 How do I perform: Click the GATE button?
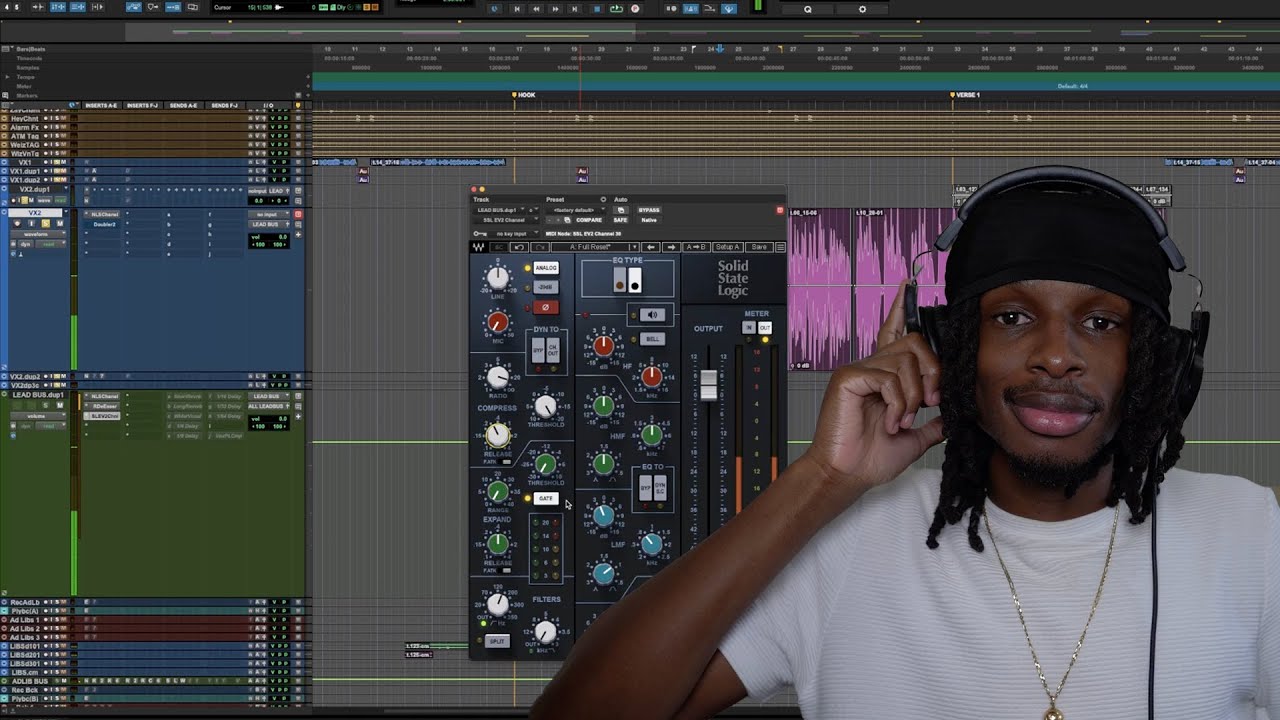pos(546,498)
